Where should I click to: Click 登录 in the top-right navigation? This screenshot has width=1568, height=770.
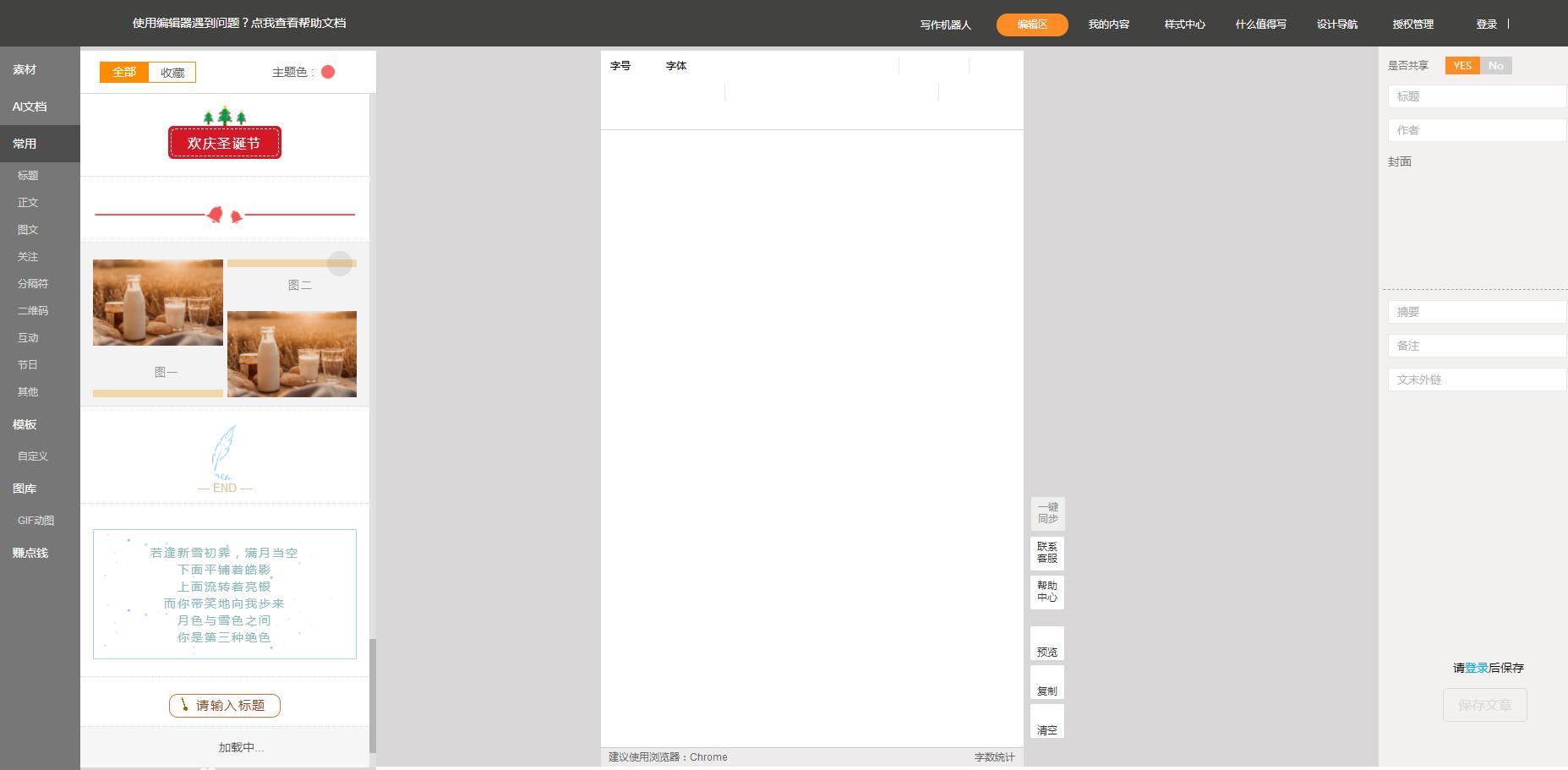coord(1487,25)
